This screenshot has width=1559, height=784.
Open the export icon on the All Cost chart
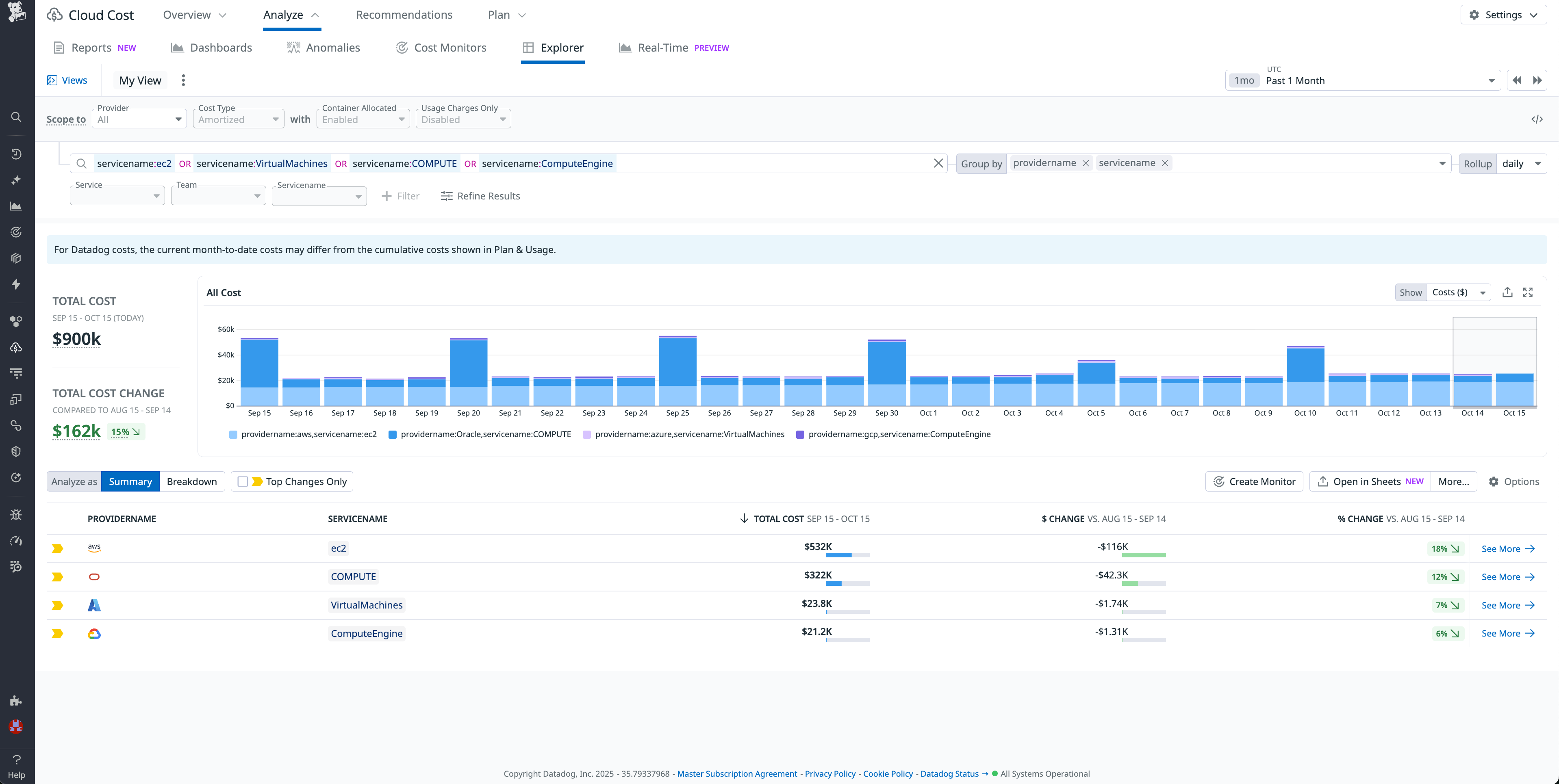[1507, 292]
